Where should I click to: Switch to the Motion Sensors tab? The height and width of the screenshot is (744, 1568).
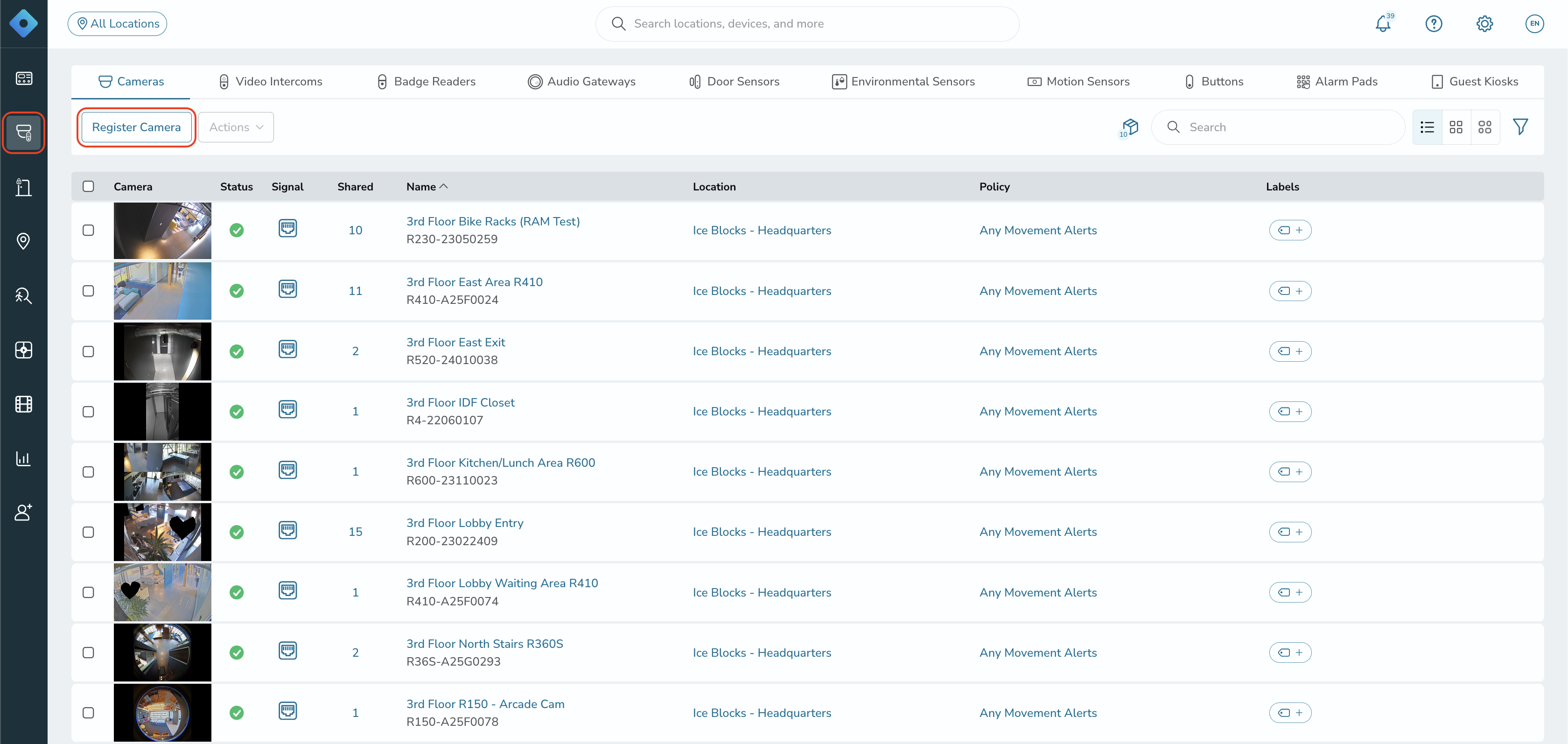click(x=1078, y=82)
